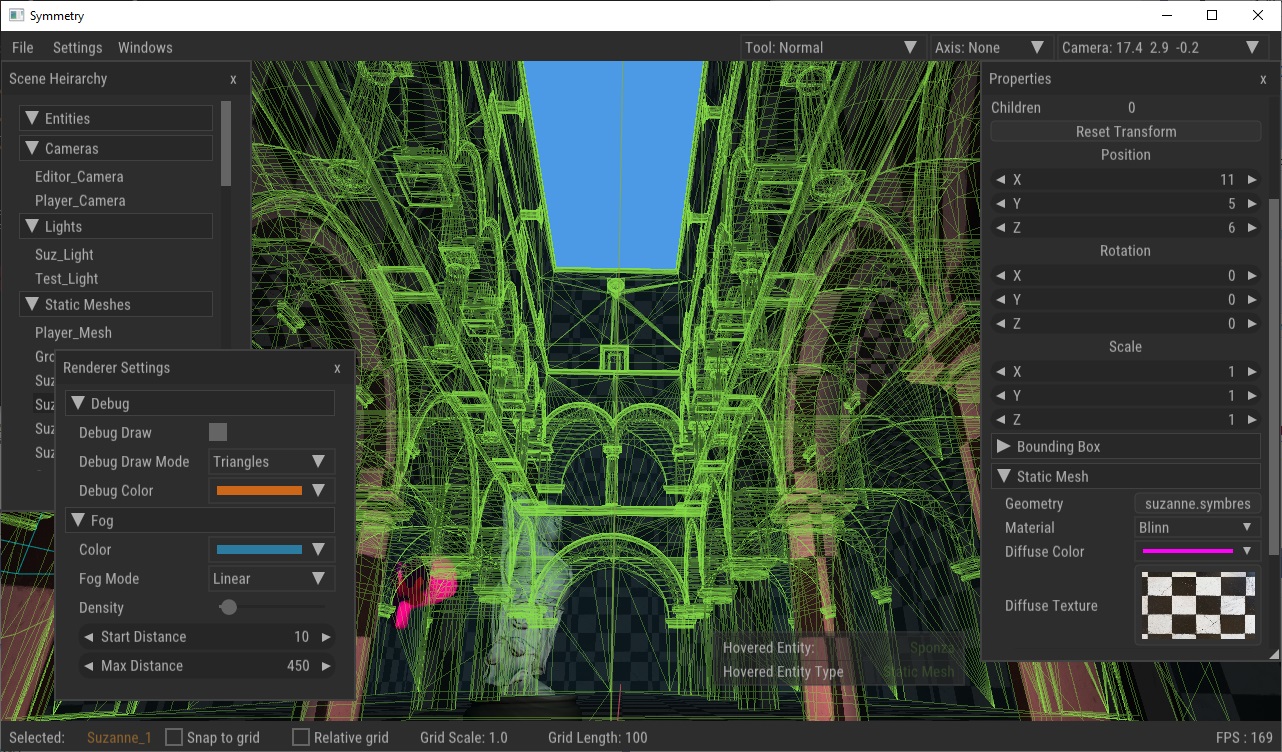1282x752 pixels.
Task: Increase Position Y with right arrow
Action: tap(1252, 203)
